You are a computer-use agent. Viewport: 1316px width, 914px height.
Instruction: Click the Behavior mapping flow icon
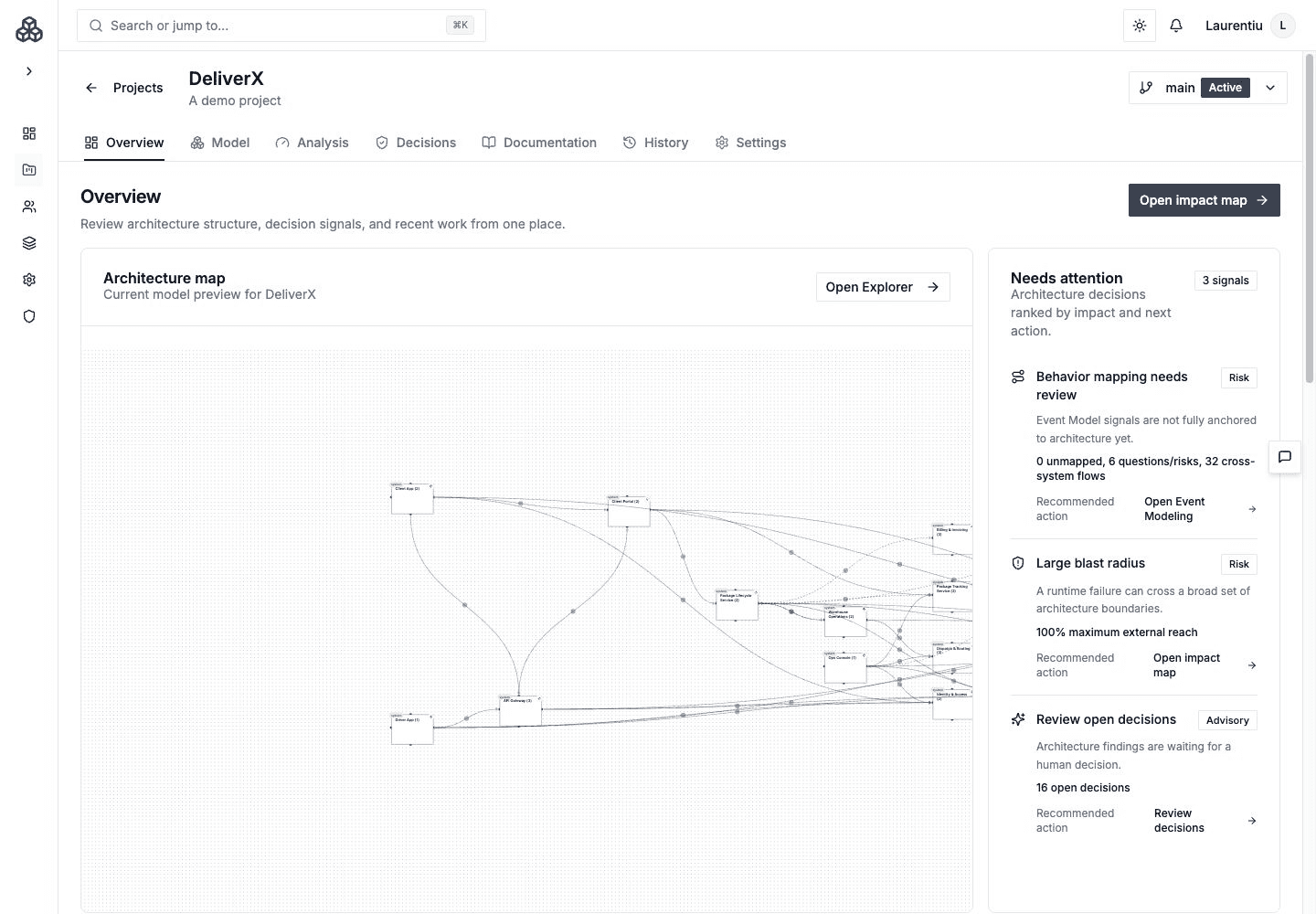point(1018,377)
